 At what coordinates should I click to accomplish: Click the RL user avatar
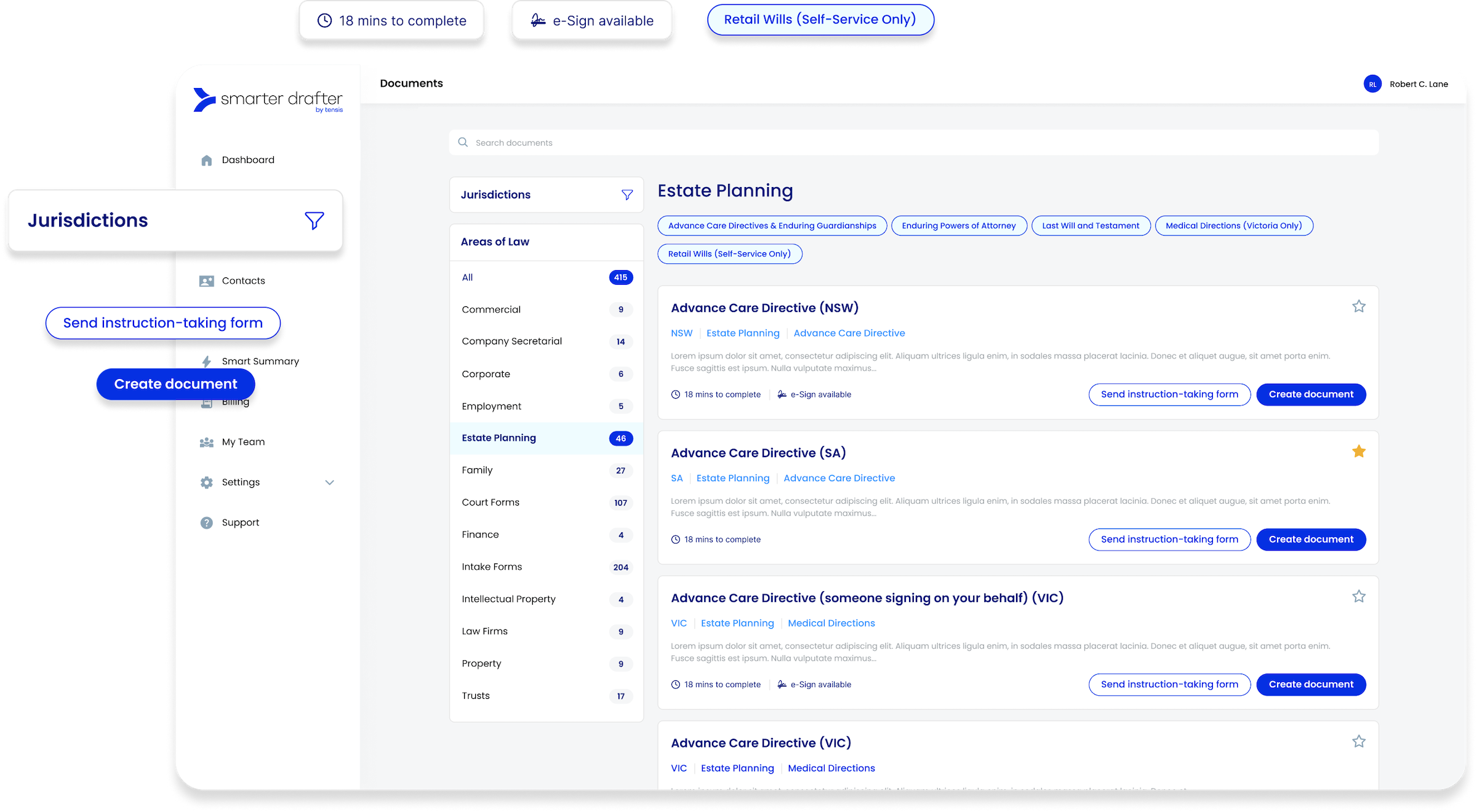[1372, 84]
